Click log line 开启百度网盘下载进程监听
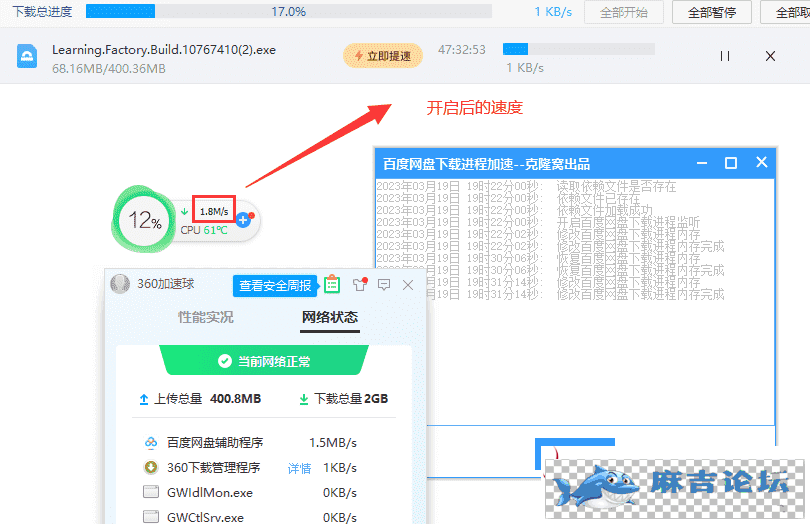Image resolution: width=810 pixels, height=524 pixels. (628, 223)
